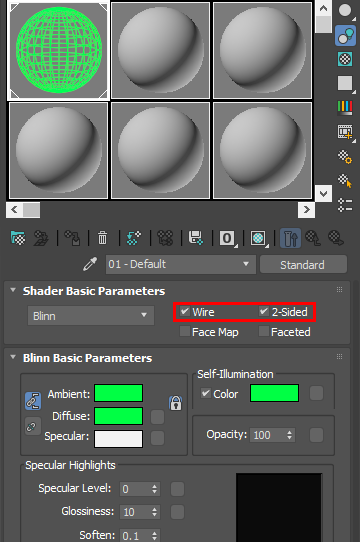Toggle the checkered Background button
Screen dimensions: 360x542
[x=345, y=59]
